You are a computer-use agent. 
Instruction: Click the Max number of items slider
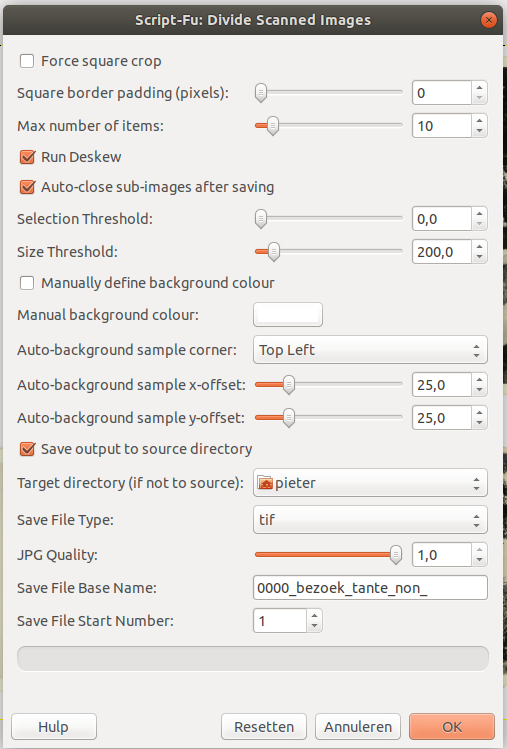pos(329,126)
